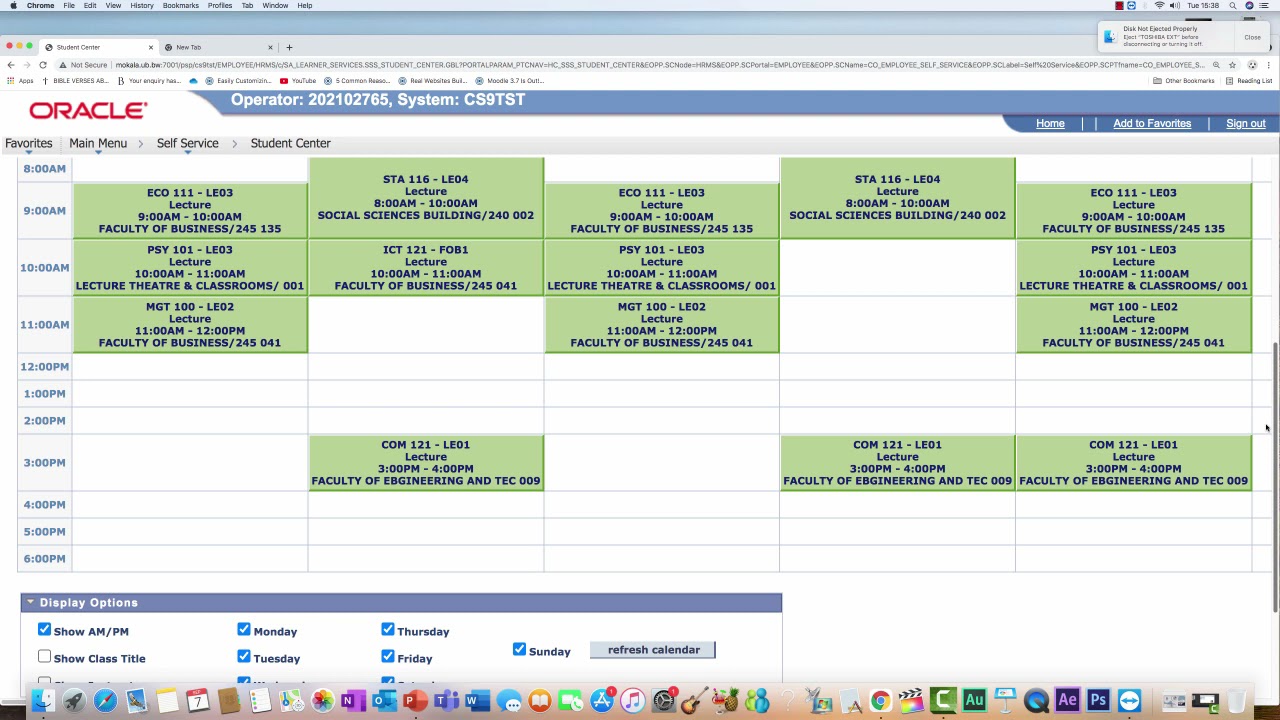Image resolution: width=1280 pixels, height=720 pixels.
Task: Click Add to Favorites link
Action: [1152, 123]
